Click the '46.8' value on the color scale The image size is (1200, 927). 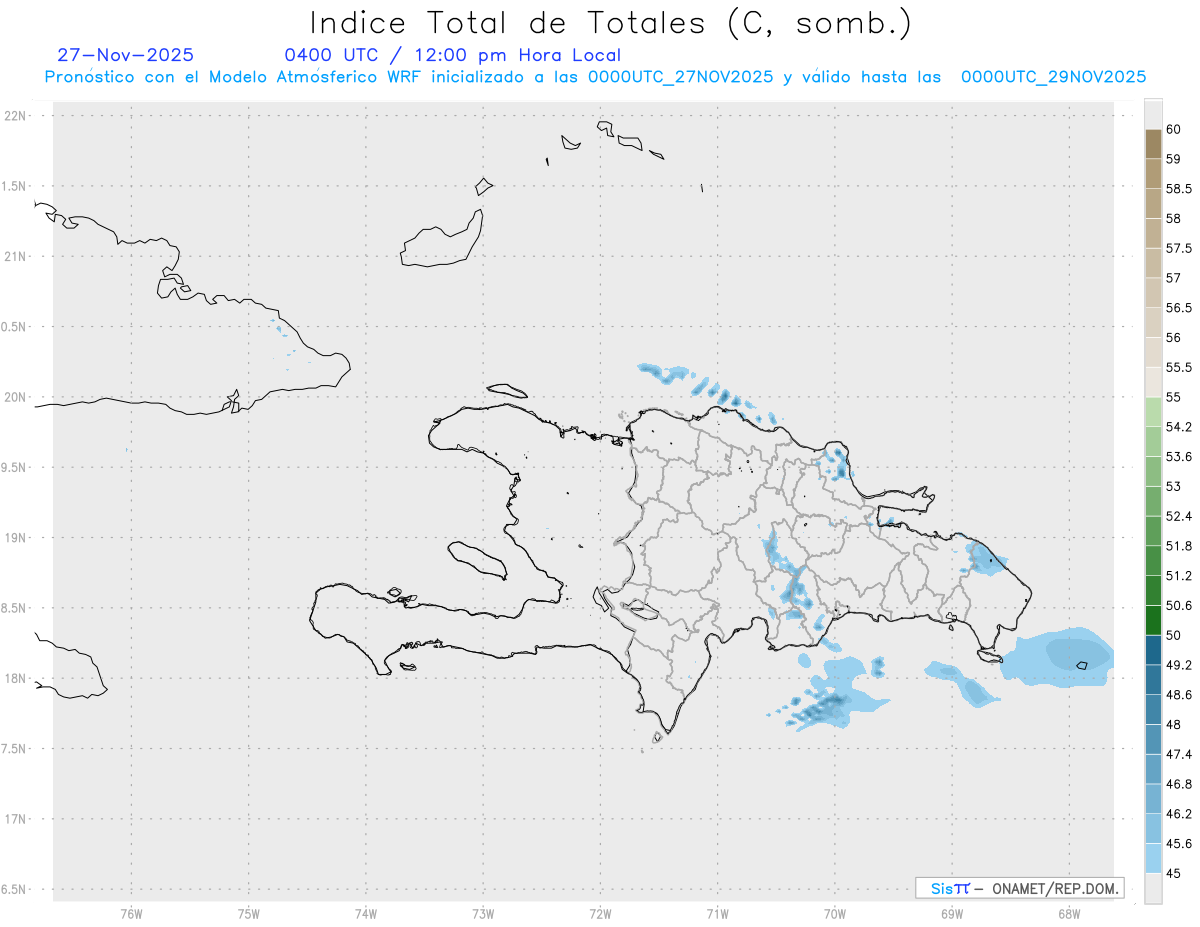pos(1178,784)
